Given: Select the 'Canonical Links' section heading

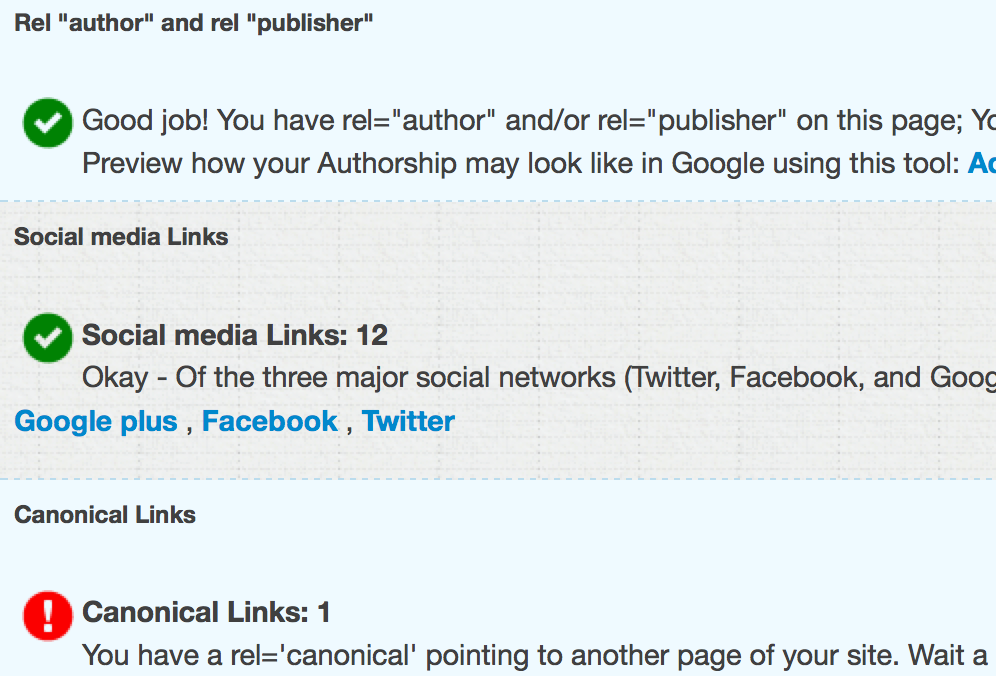Looking at the screenshot, I should pyautogui.click(x=105, y=515).
